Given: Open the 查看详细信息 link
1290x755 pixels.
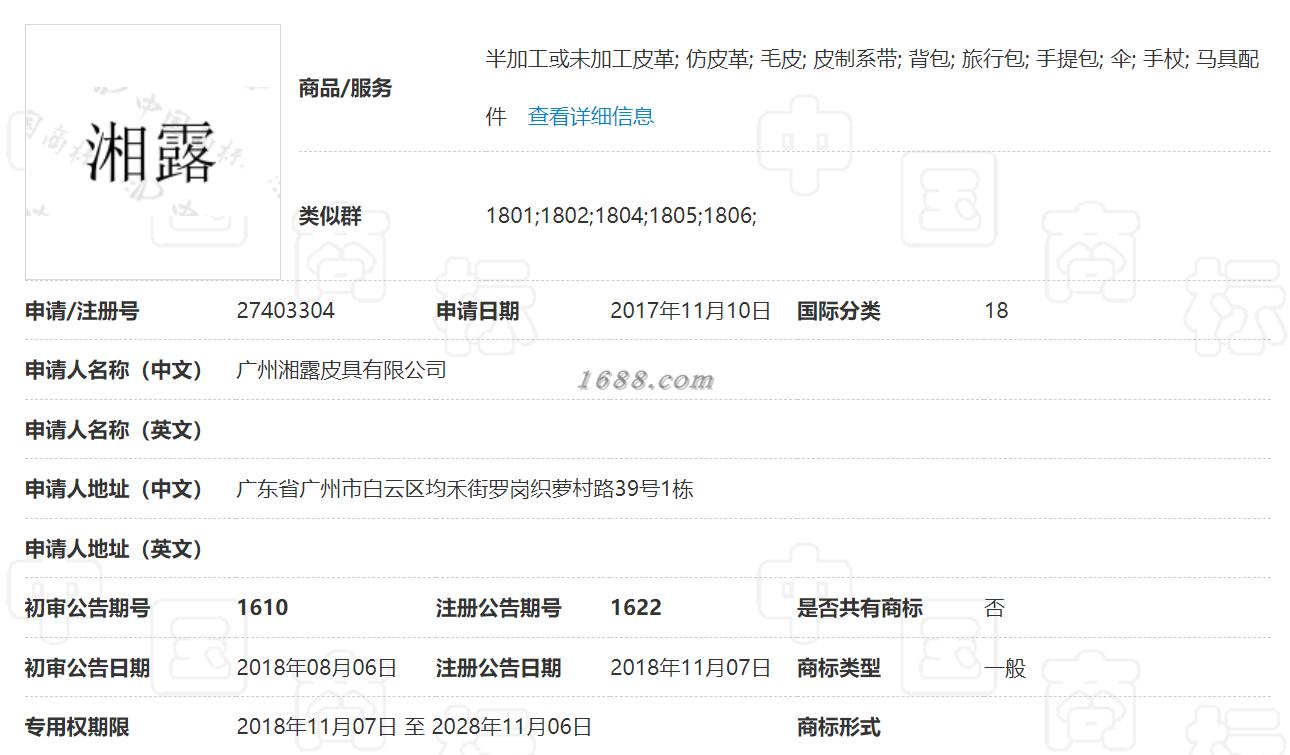Looking at the screenshot, I should coord(591,116).
